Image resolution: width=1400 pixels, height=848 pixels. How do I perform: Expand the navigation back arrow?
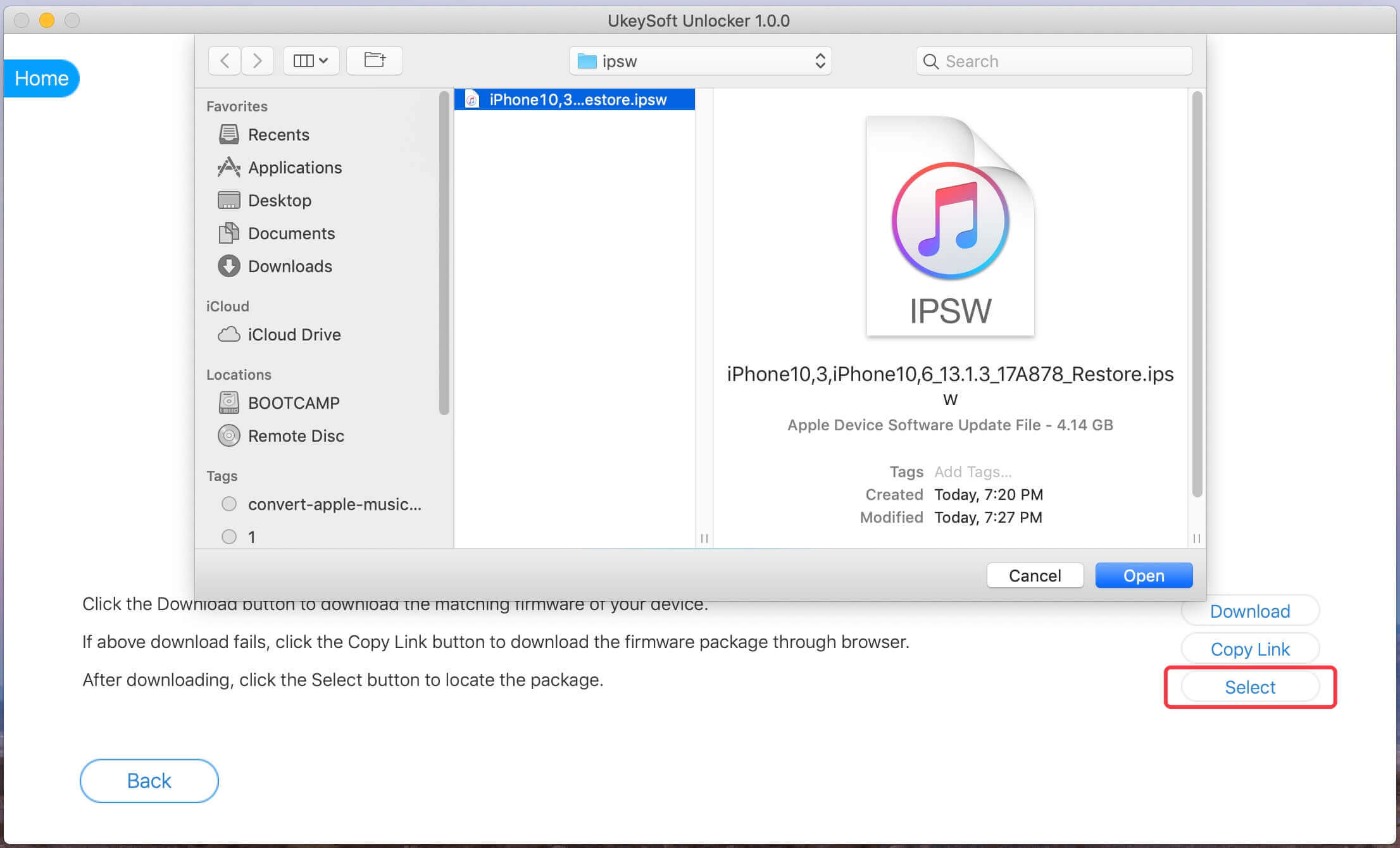click(224, 61)
